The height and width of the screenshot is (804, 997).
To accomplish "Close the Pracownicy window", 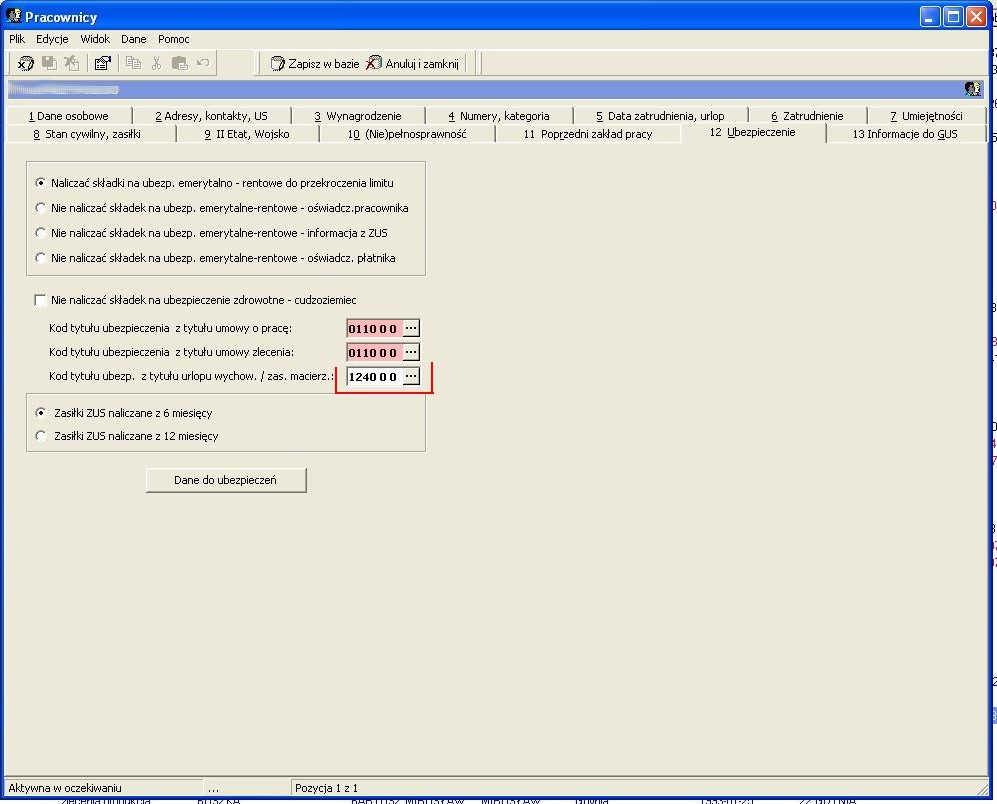I will point(976,16).
